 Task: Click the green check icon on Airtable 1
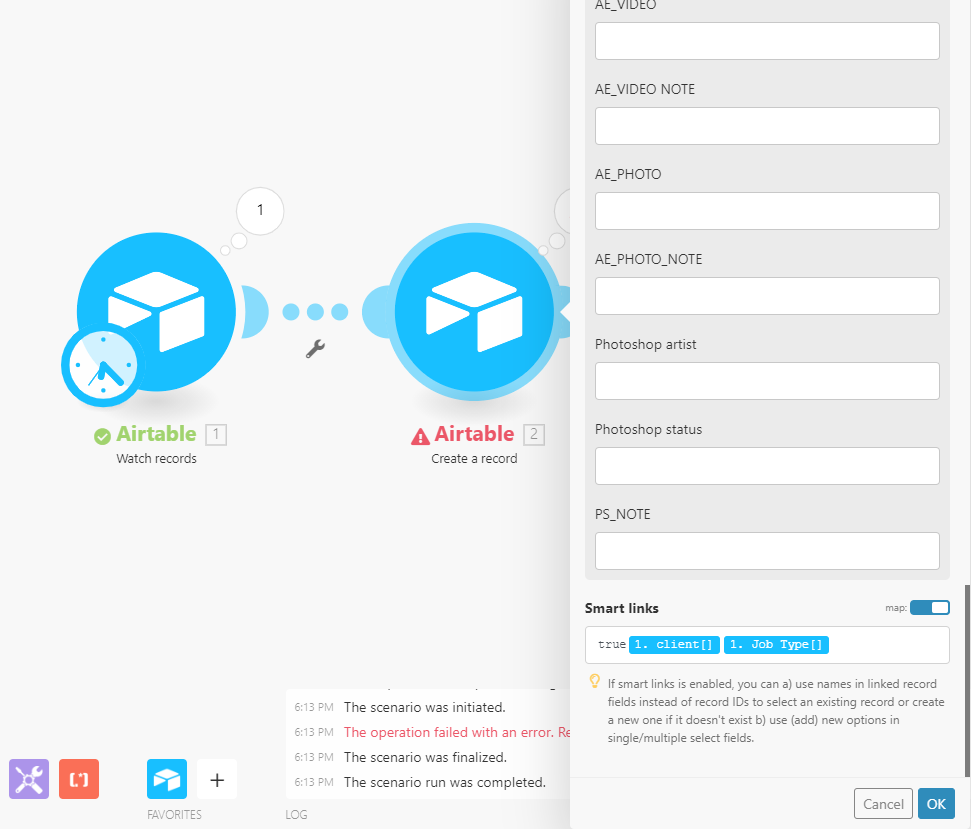click(102, 436)
